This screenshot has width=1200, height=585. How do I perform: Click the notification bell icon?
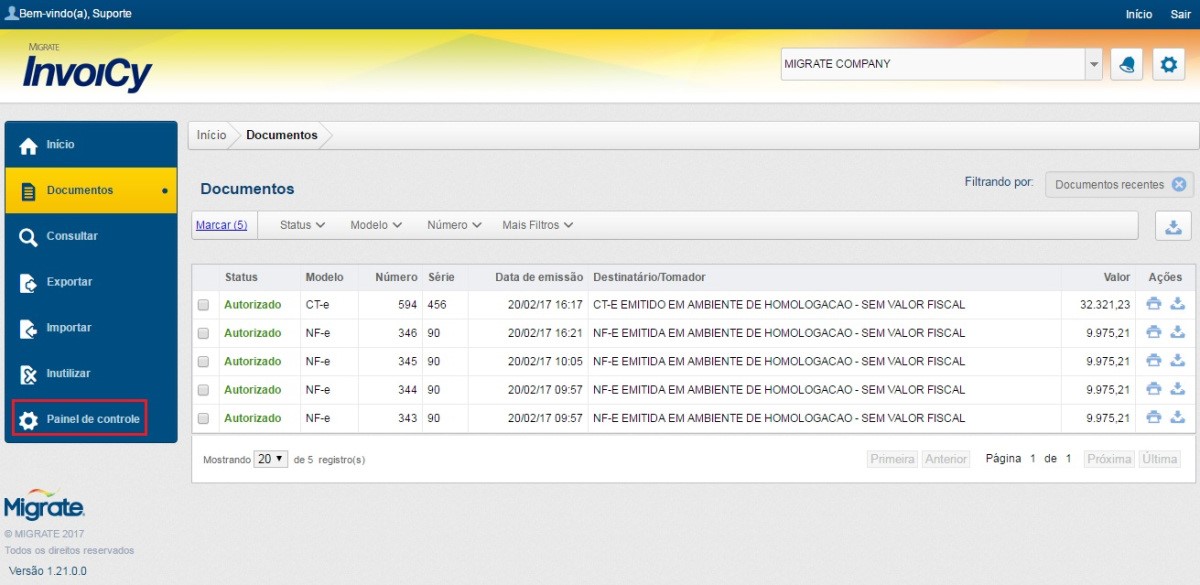click(x=1126, y=64)
